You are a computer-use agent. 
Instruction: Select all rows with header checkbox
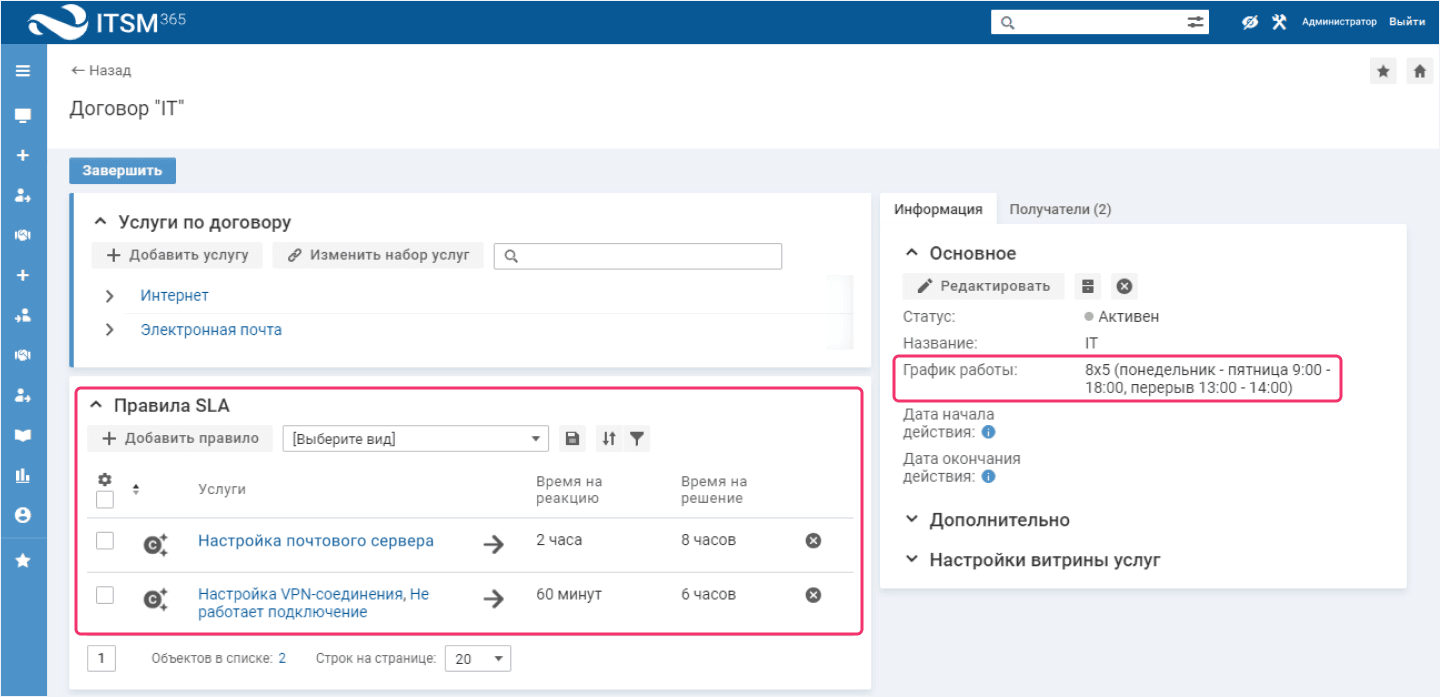pos(105,499)
